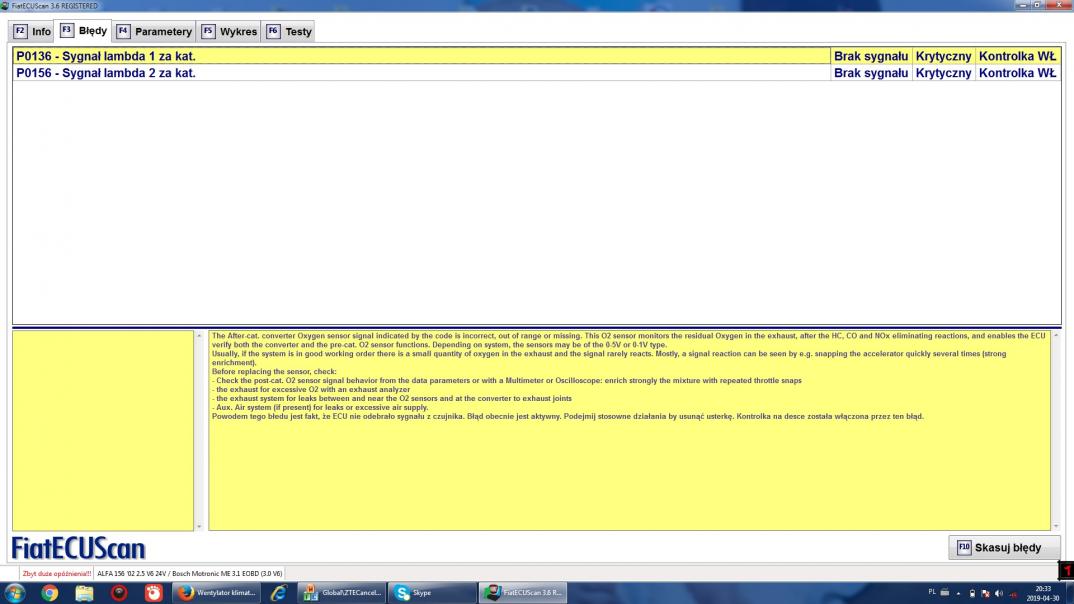Click the left yellow detail panel
The height and width of the screenshot is (604, 1074).
pos(103,431)
